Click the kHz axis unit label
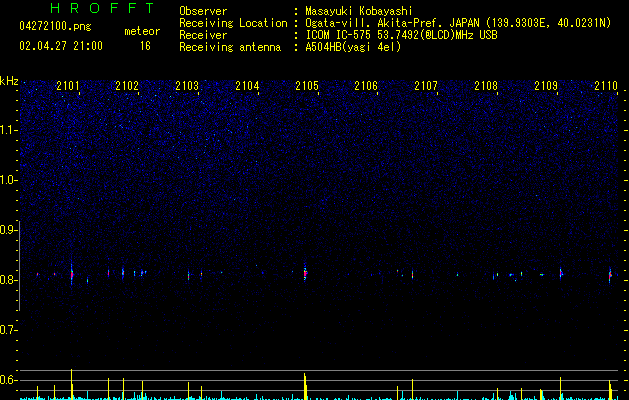 [9, 81]
